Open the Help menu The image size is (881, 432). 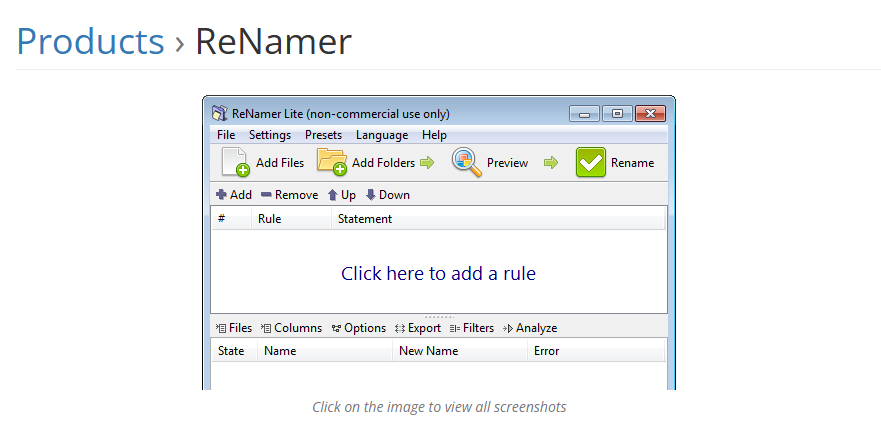click(x=434, y=135)
